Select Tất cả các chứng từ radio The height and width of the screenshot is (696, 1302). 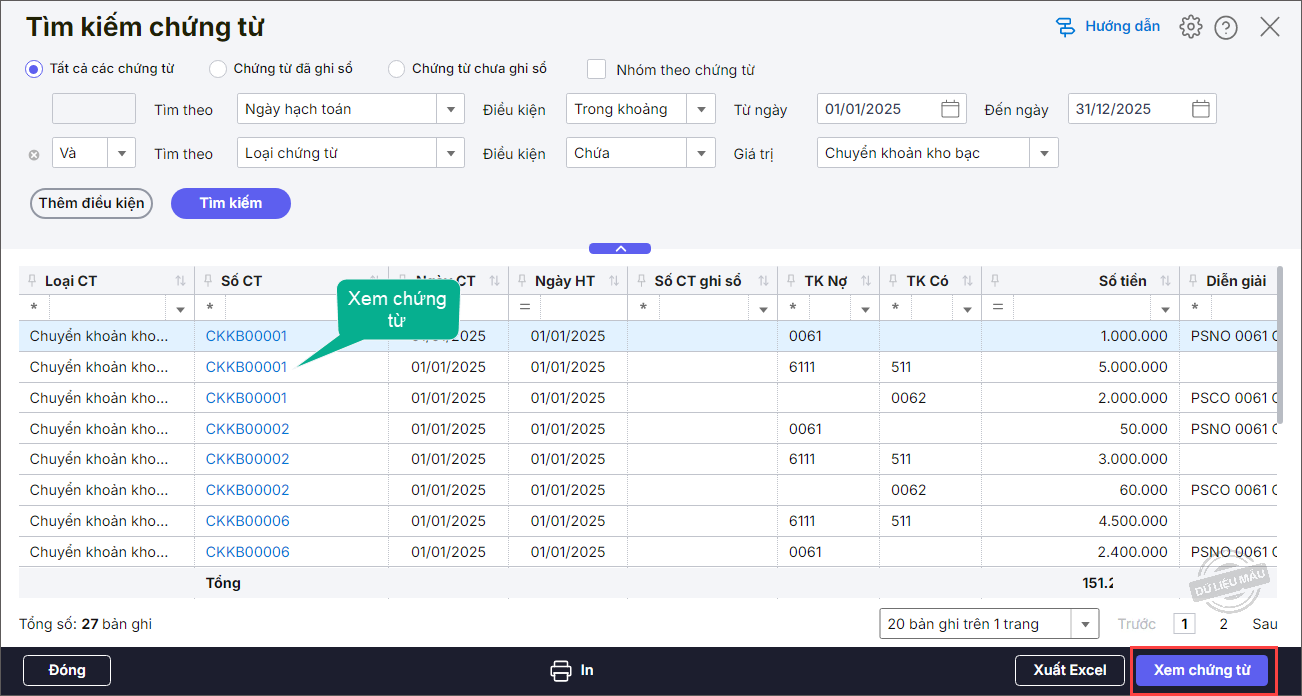(34, 69)
